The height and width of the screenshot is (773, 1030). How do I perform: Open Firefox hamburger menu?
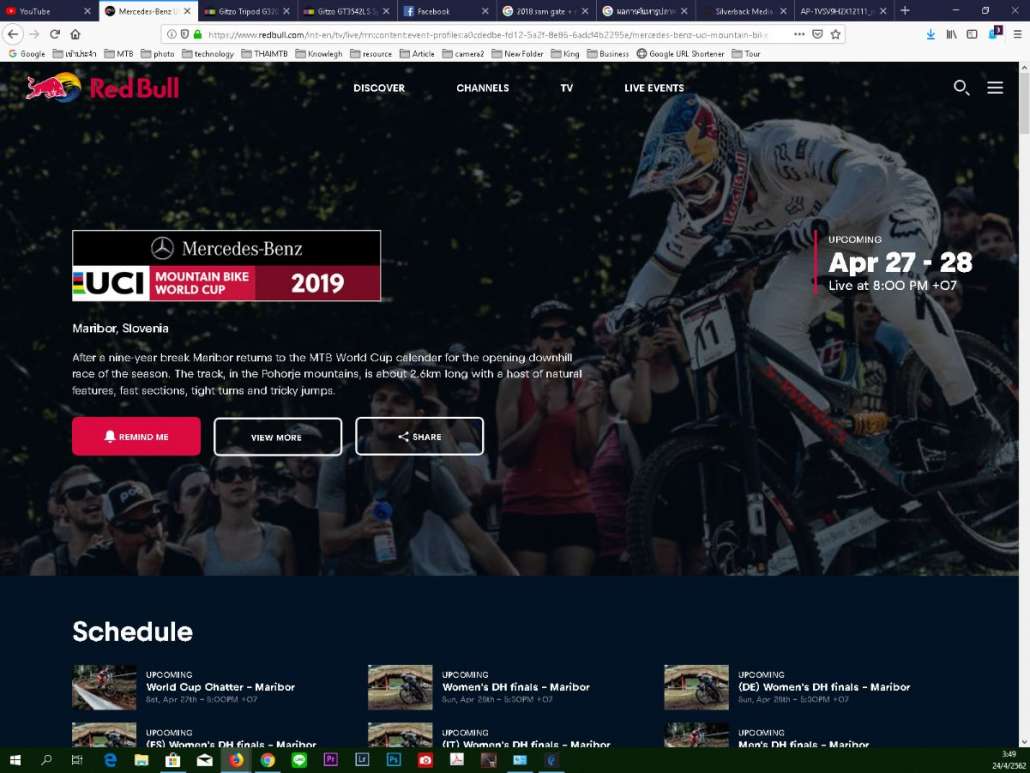point(1017,34)
